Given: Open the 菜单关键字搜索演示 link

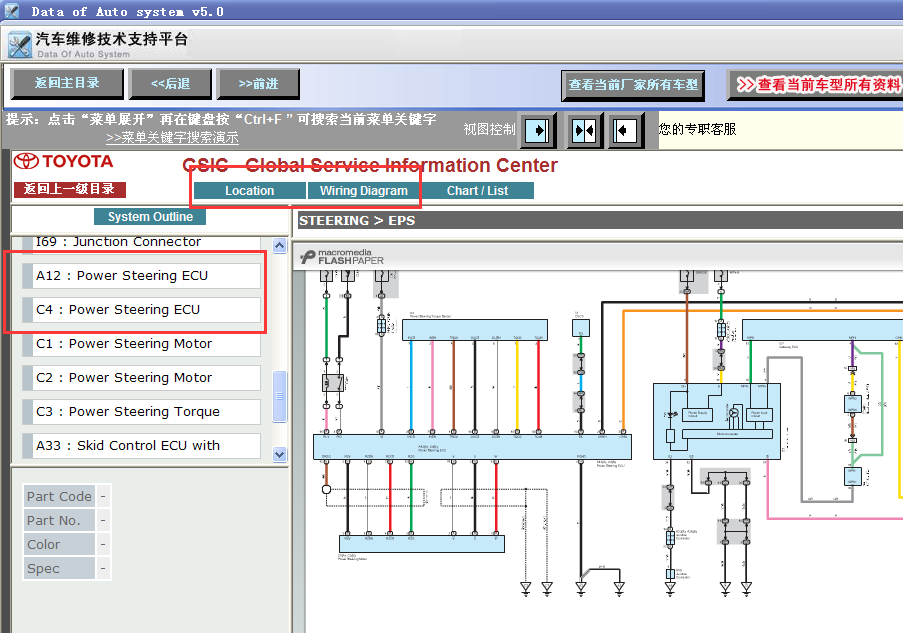Looking at the screenshot, I should pyautogui.click(x=172, y=138).
